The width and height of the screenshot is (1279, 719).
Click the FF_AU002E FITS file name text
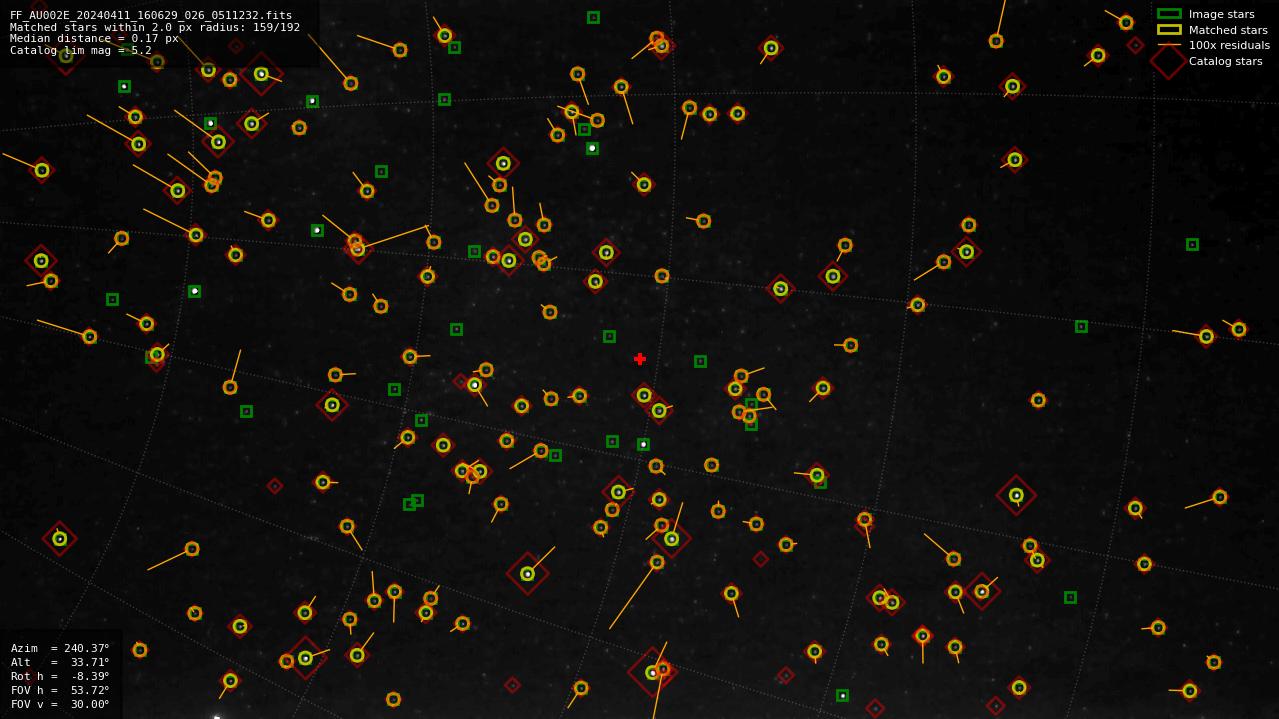(151, 16)
